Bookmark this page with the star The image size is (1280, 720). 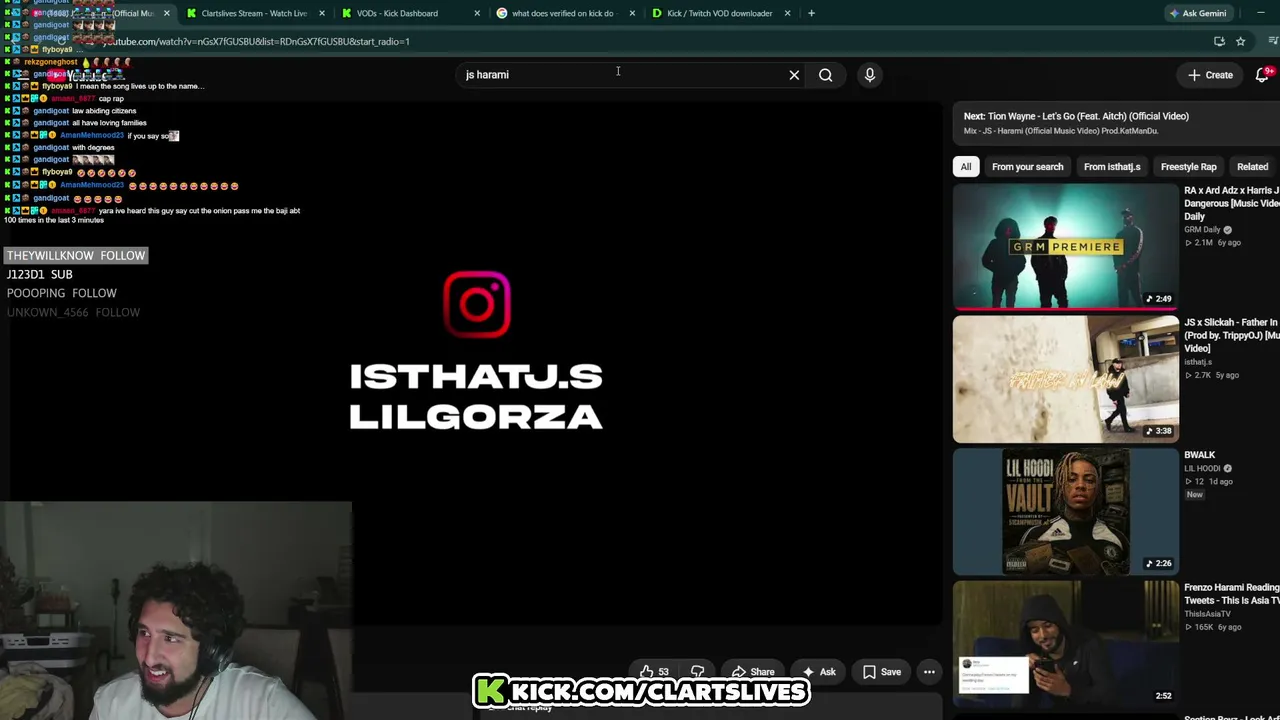(x=1240, y=42)
